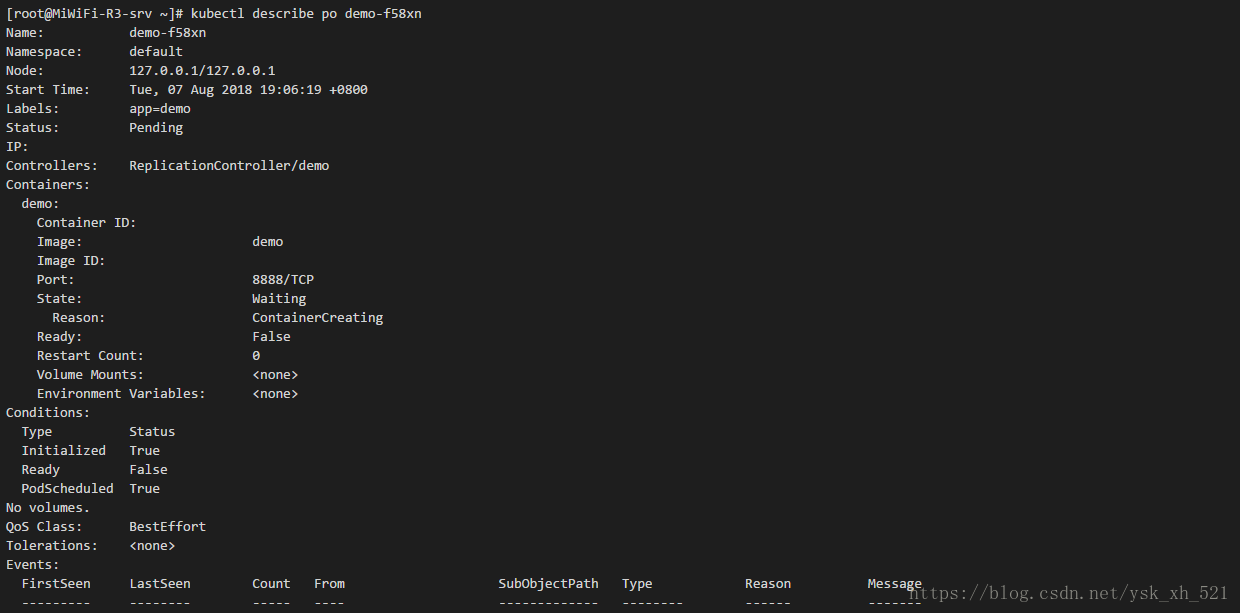The height and width of the screenshot is (613, 1240).
Task: Select the Restart Count value 0
Action: coord(256,355)
